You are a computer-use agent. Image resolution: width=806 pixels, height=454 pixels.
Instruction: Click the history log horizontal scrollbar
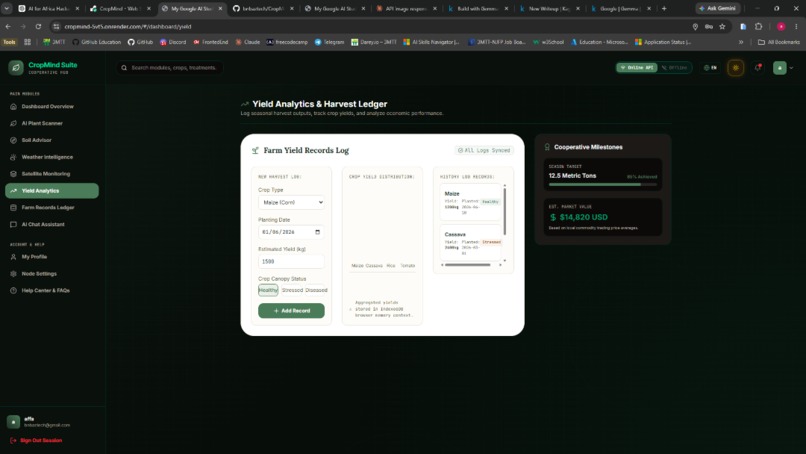(x=467, y=265)
